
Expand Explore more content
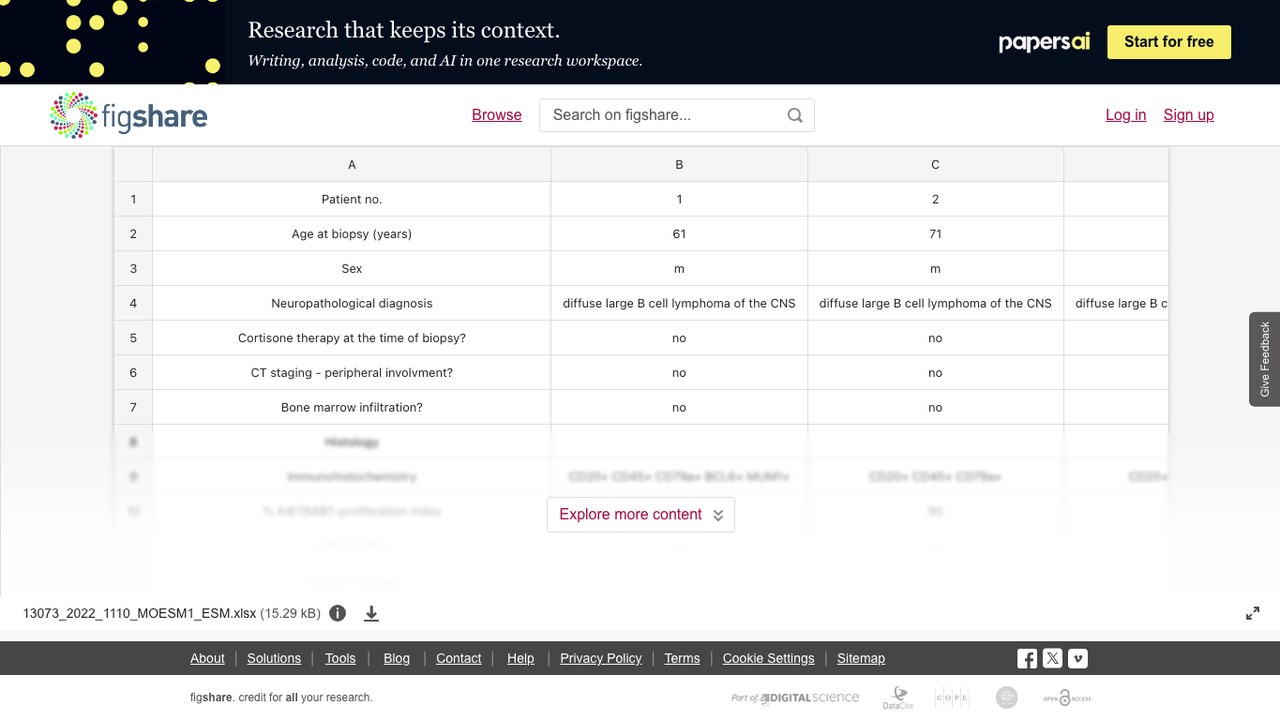(641, 514)
